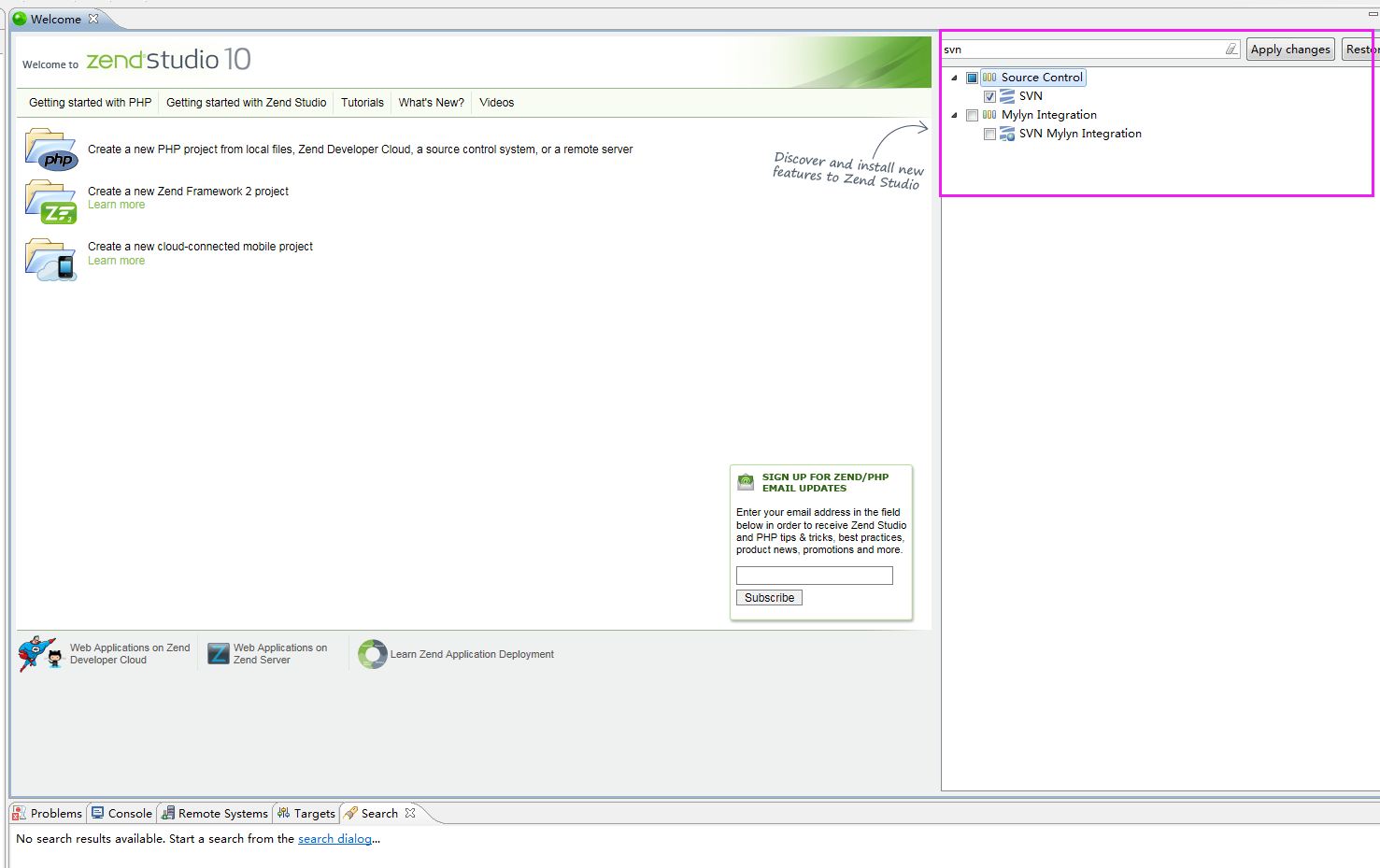Click the Apply changes button

pos(1290,50)
